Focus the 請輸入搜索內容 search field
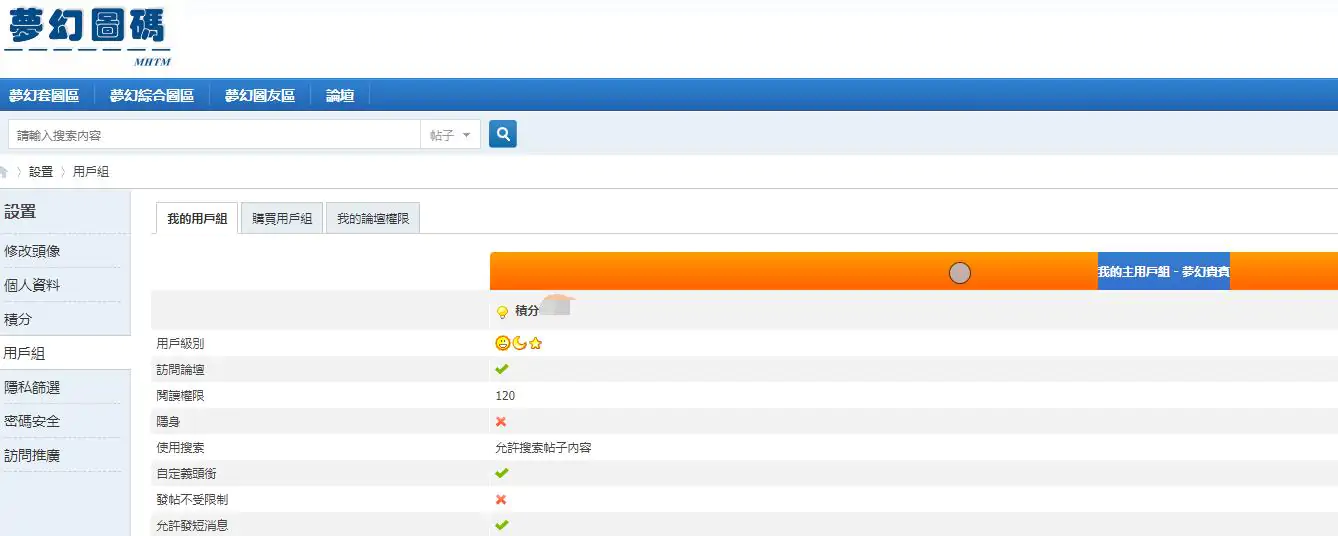The height and width of the screenshot is (536, 1338). pyautogui.click(x=214, y=135)
